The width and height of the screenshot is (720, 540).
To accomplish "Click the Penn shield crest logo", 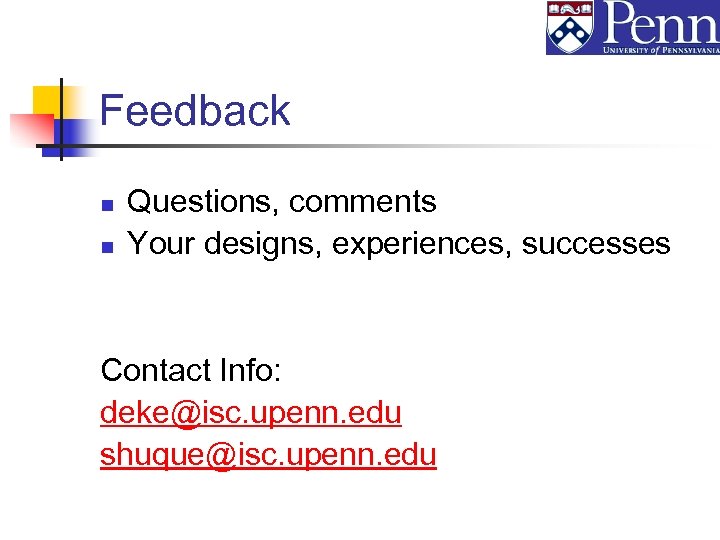I will (570, 27).
